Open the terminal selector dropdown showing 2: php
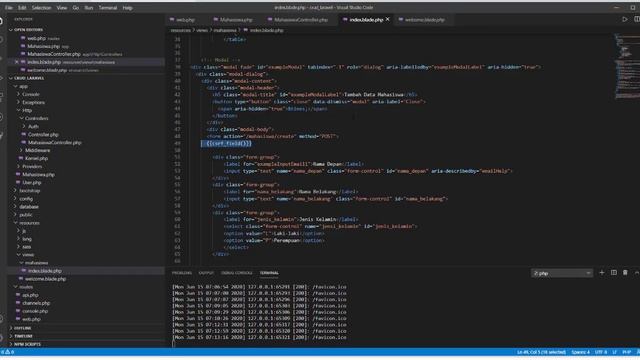The image size is (640, 360). (562, 273)
